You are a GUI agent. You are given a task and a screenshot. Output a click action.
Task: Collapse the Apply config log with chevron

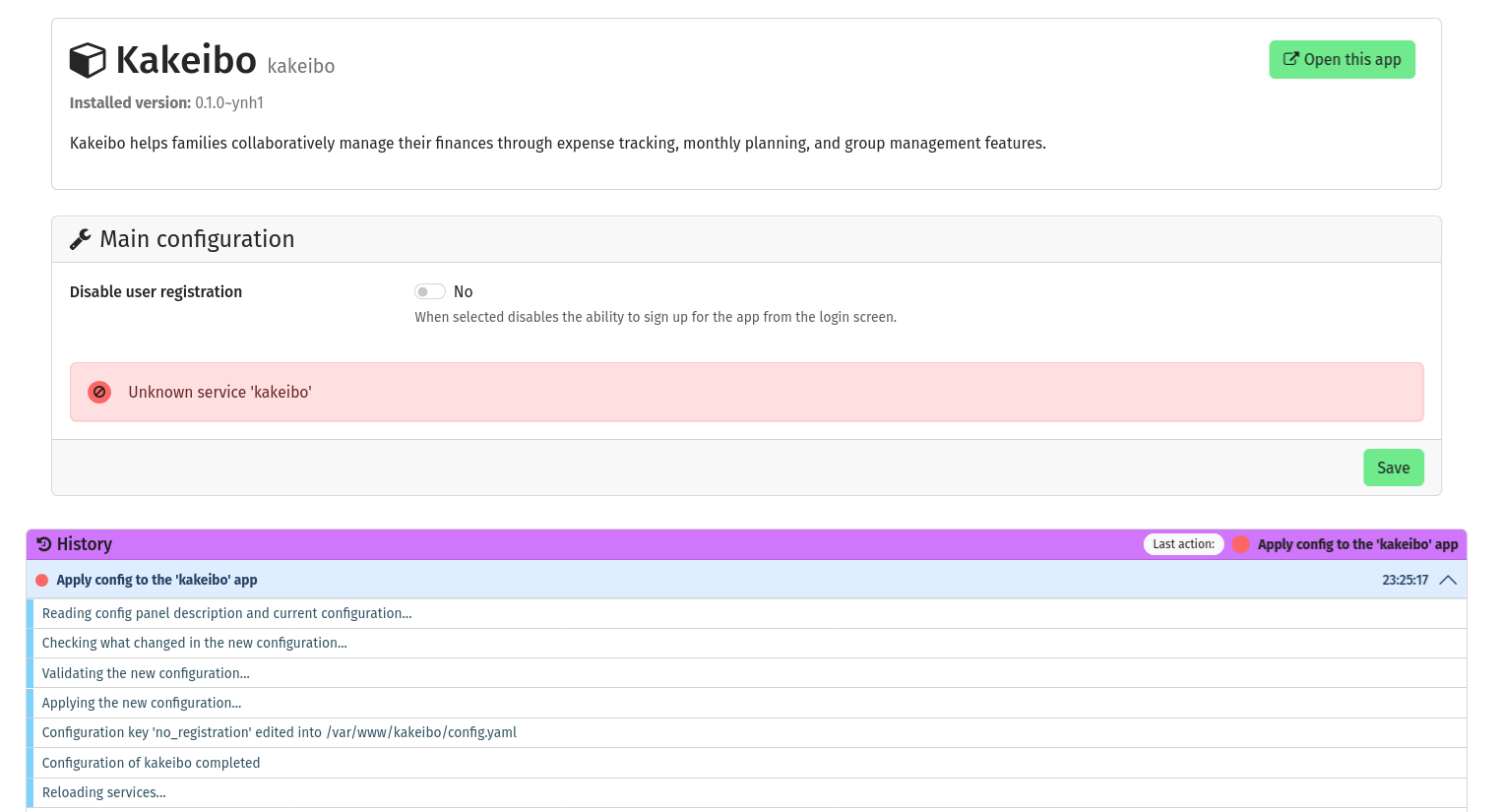[1448, 580]
